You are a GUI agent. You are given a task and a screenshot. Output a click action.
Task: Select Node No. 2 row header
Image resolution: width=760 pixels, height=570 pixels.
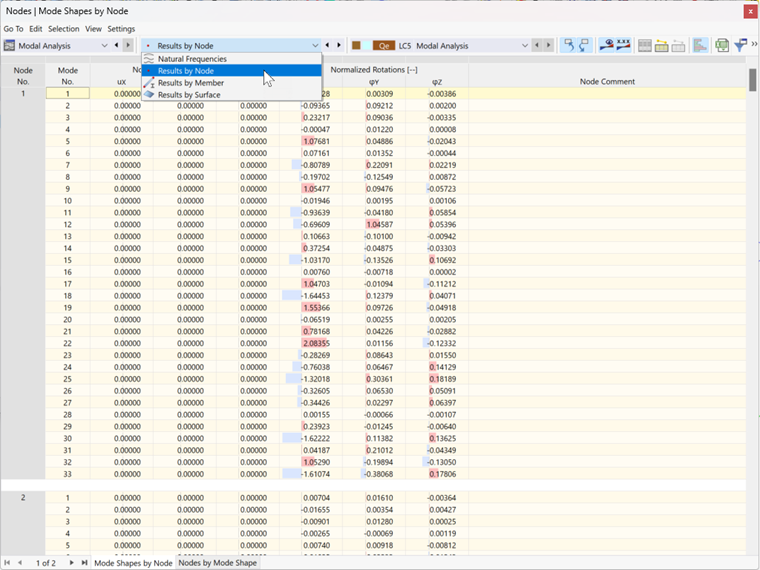pos(23,498)
